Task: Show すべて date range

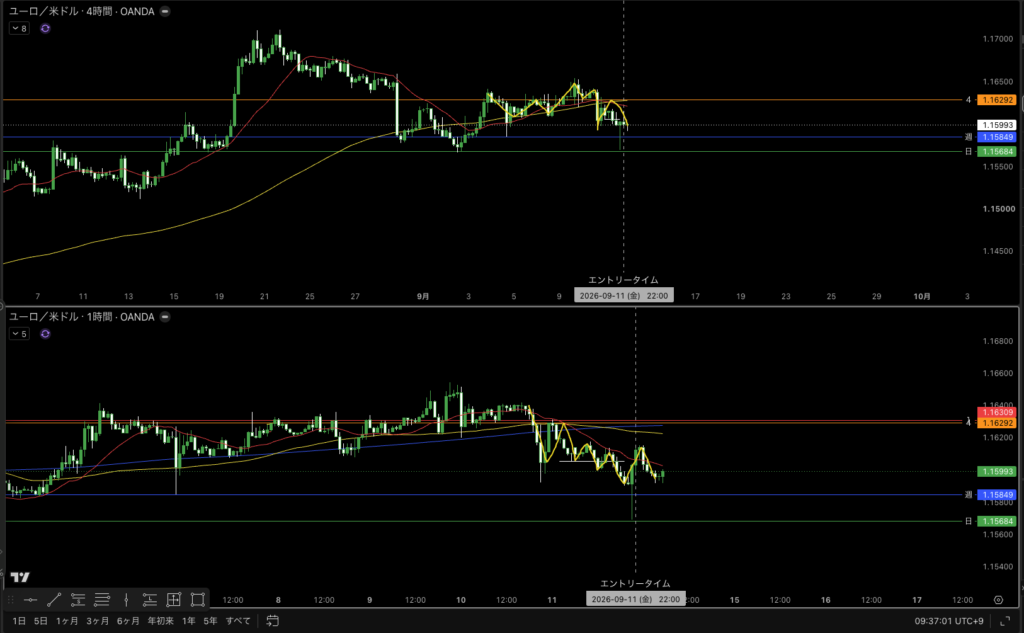Action: (238, 621)
